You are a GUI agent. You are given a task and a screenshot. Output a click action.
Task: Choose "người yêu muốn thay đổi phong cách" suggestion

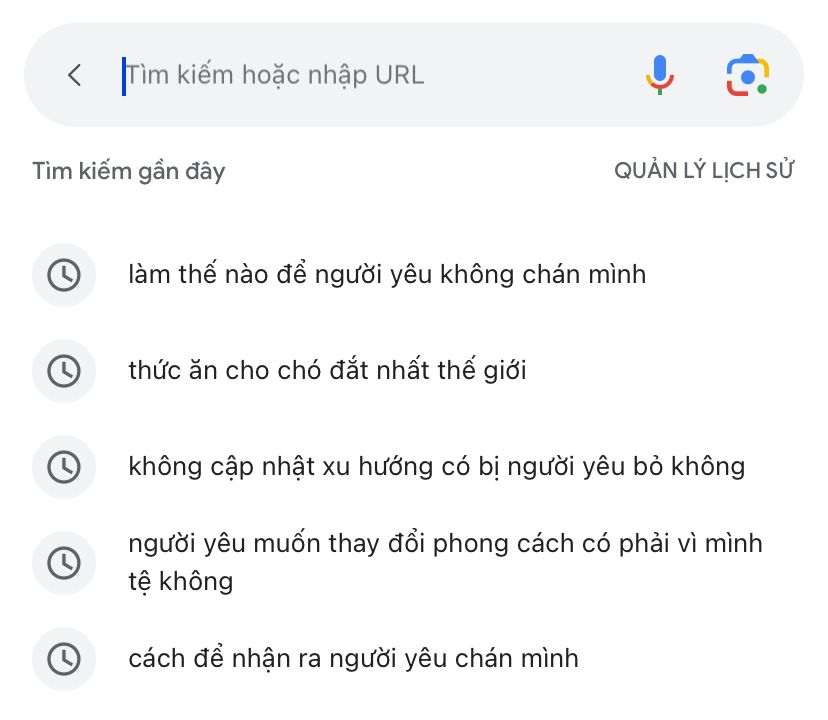click(x=446, y=562)
